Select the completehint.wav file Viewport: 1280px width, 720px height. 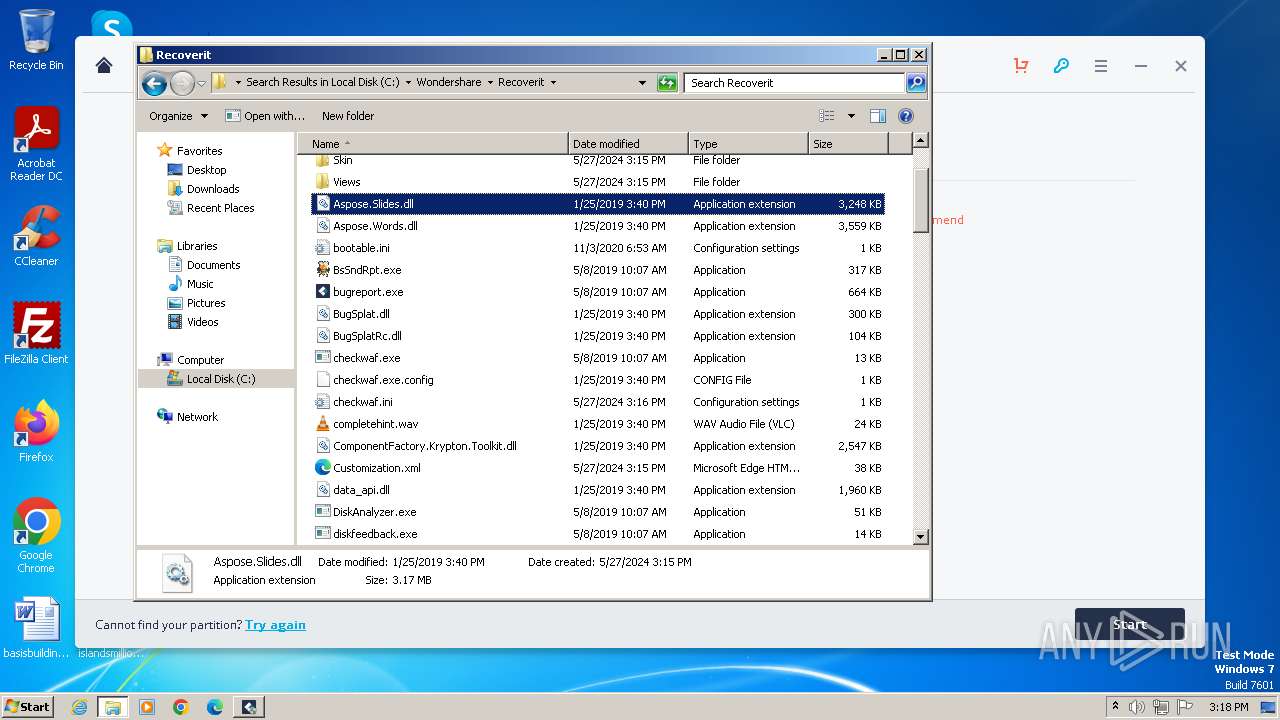598,424
